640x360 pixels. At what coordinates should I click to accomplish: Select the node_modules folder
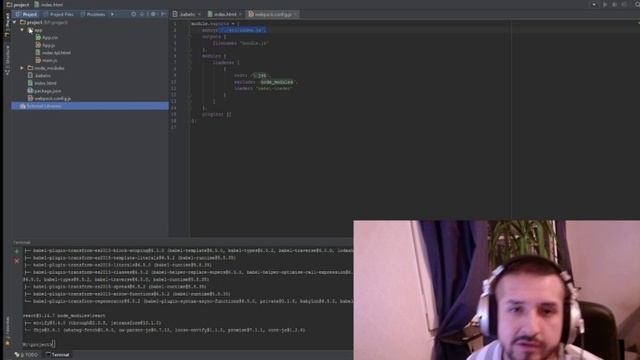coord(46,68)
